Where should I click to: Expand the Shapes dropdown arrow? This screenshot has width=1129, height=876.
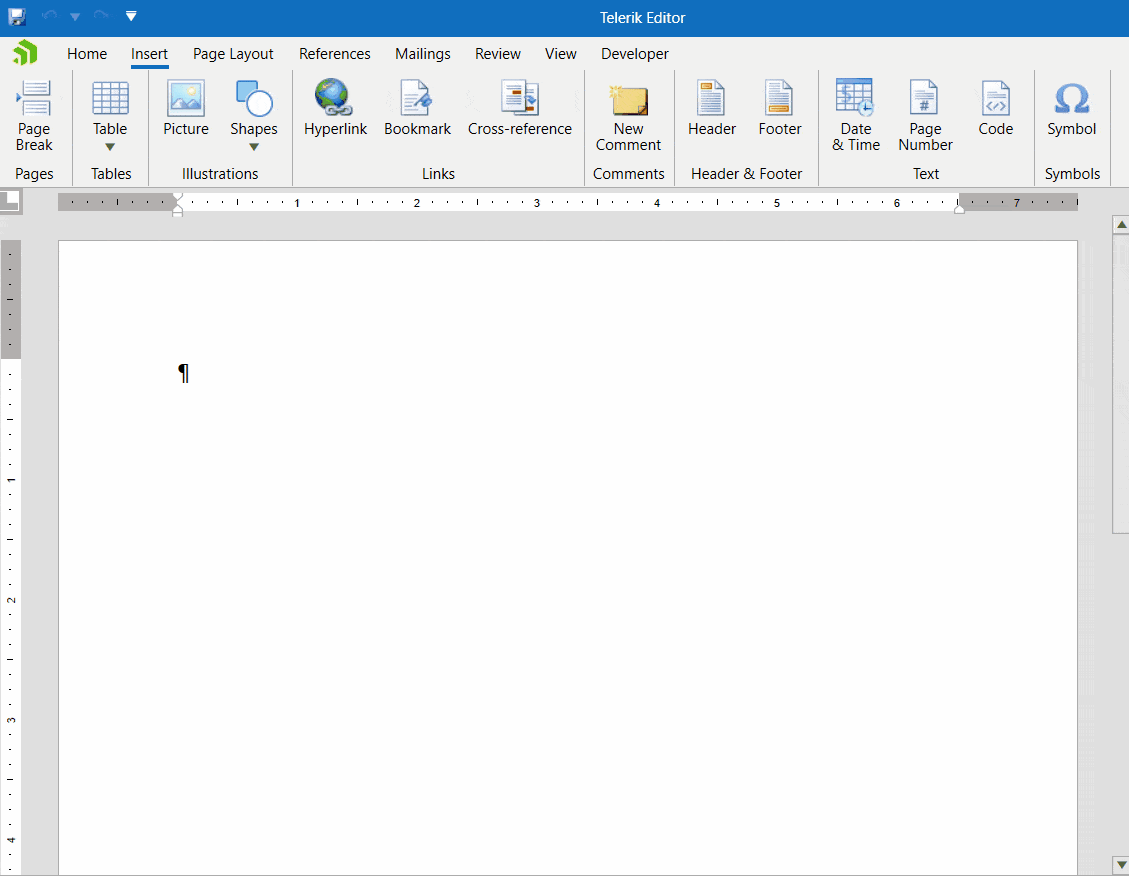(x=254, y=147)
